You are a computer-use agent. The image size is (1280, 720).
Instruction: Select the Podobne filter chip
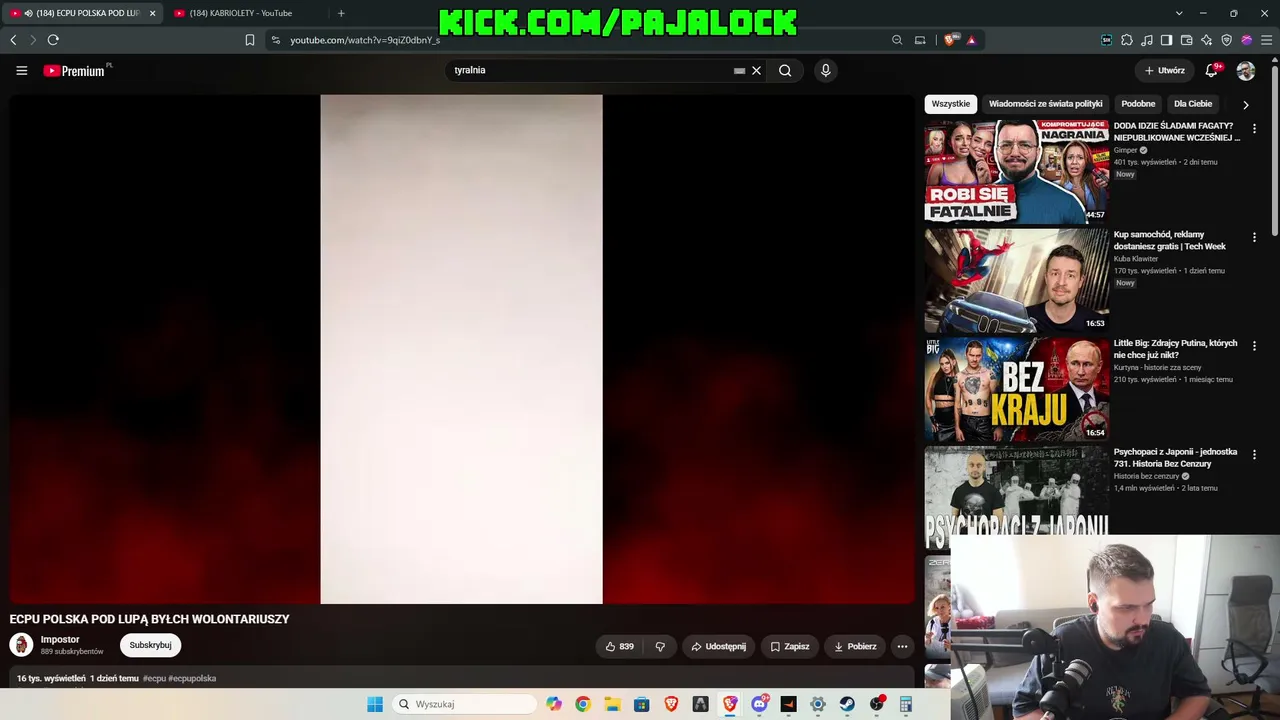[x=1138, y=104]
